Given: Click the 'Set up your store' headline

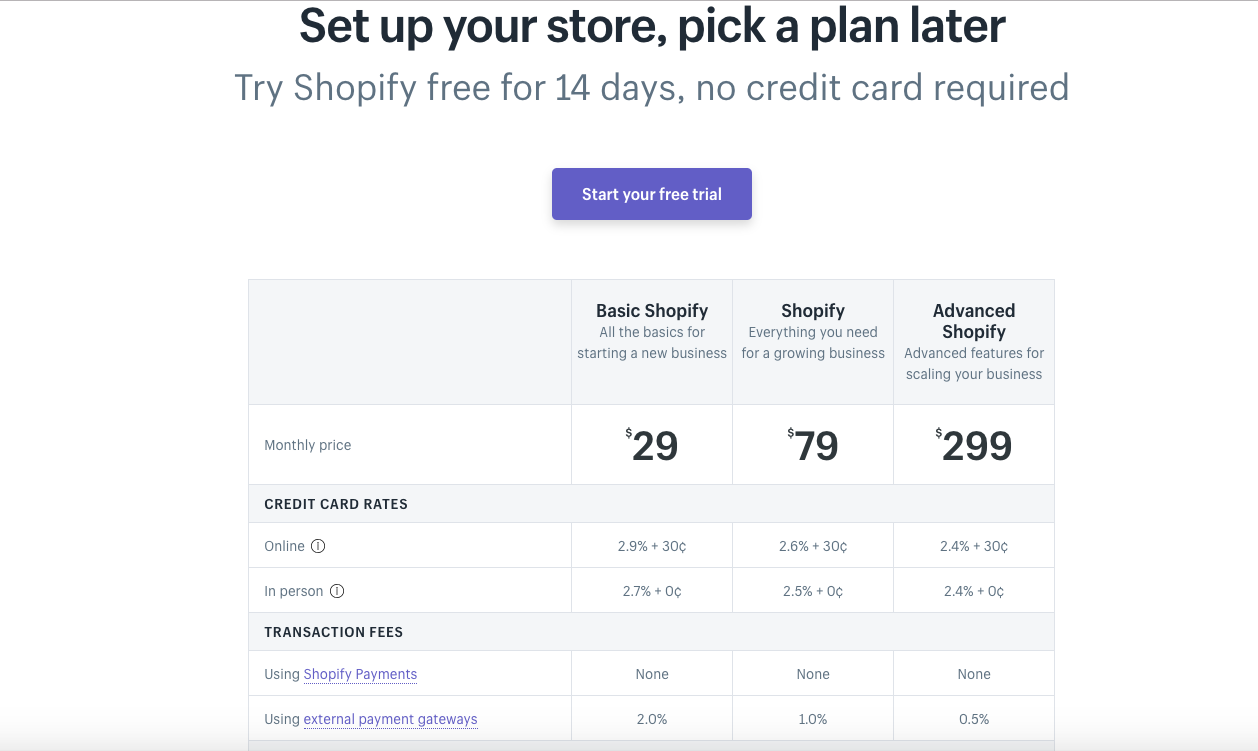Looking at the screenshot, I should point(652,26).
